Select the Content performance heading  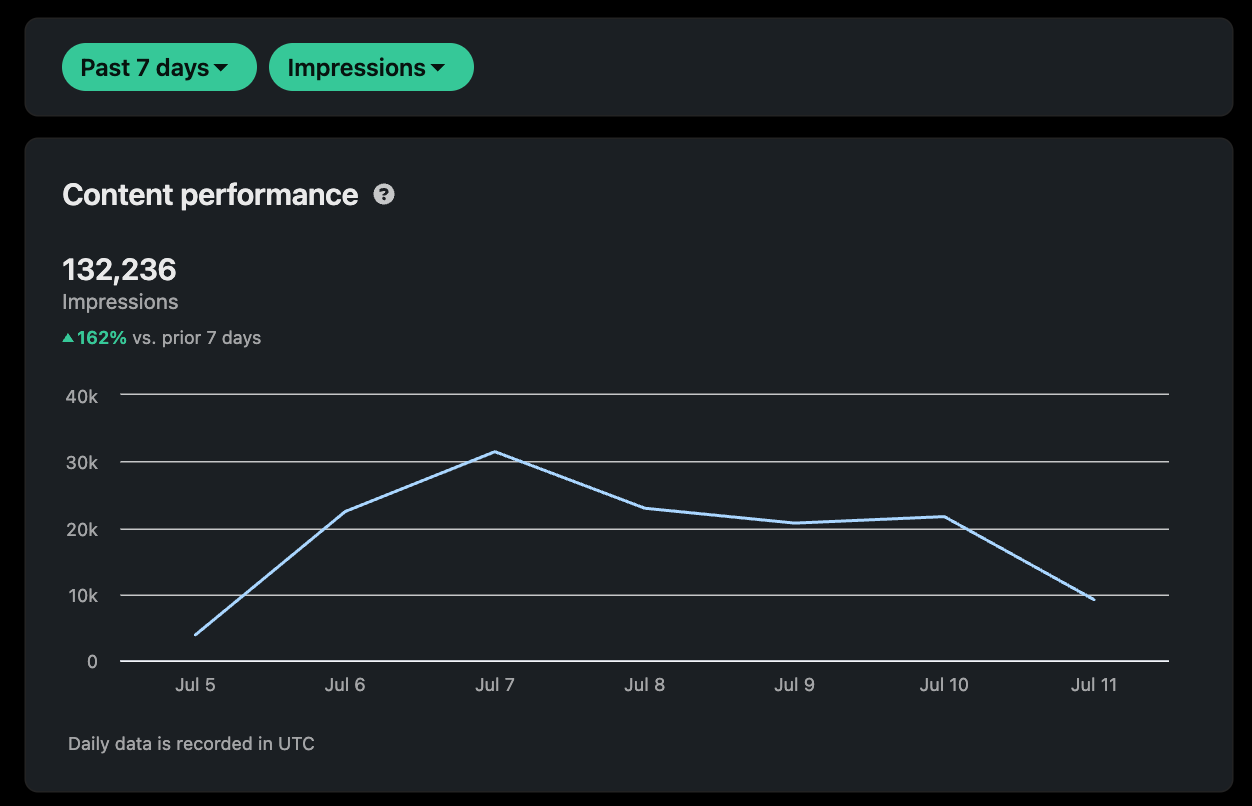click(210, 195)
